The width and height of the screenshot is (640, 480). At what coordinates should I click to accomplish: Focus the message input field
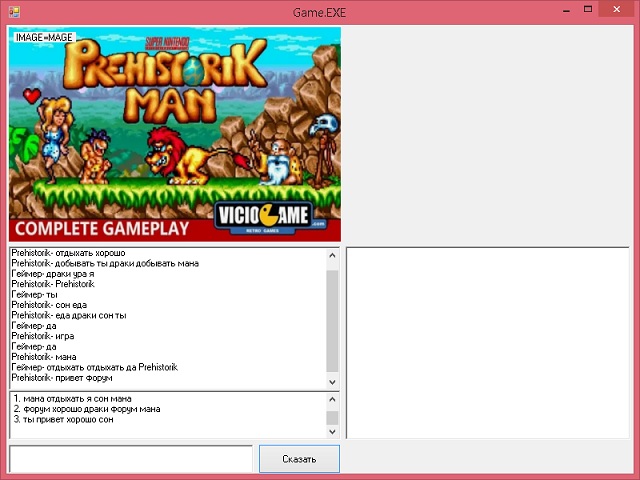pos(131,459)
